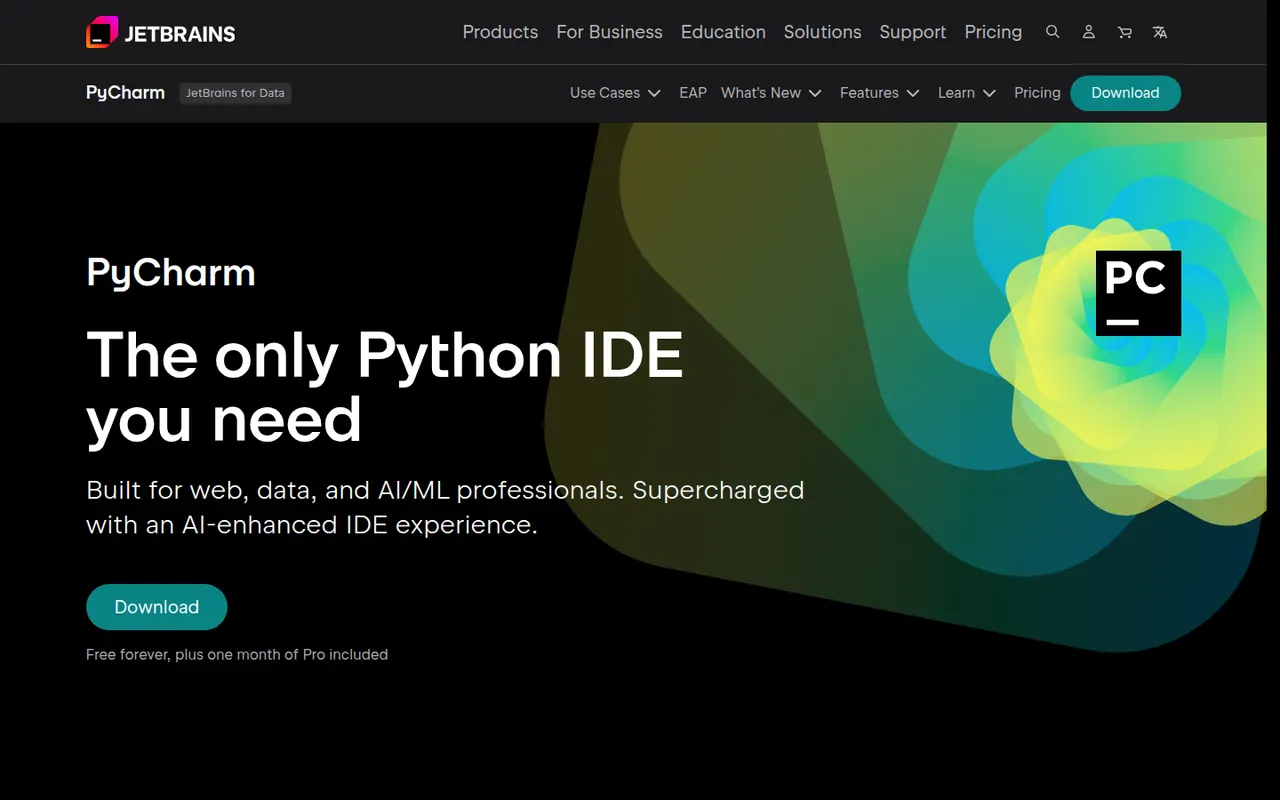The width and height of the screenshot is (1280, 800).
Task: Expand the Learn dropdown
Action: pos(966,93)
